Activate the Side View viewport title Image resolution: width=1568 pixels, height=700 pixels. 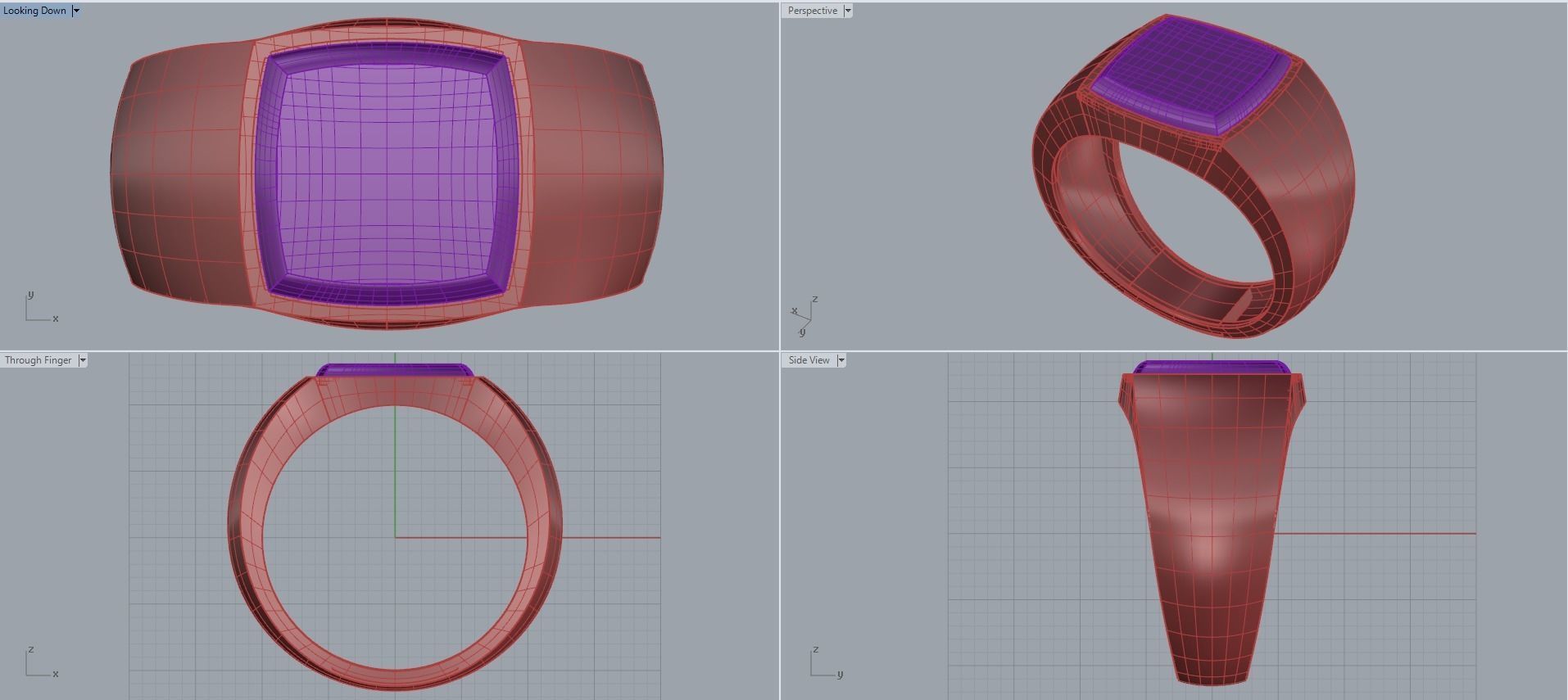pos(809,360)
